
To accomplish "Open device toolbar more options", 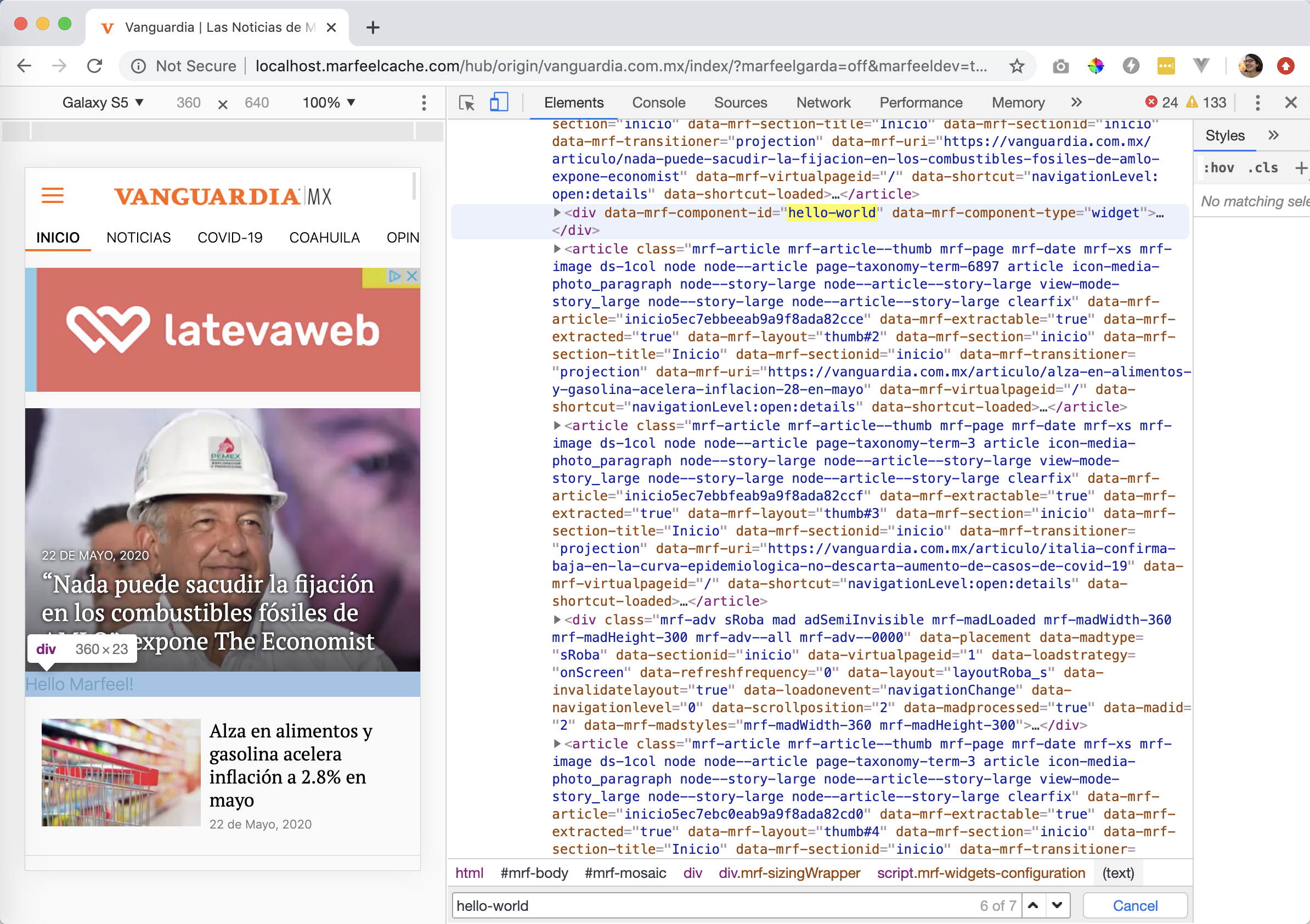I will (424, 103).
